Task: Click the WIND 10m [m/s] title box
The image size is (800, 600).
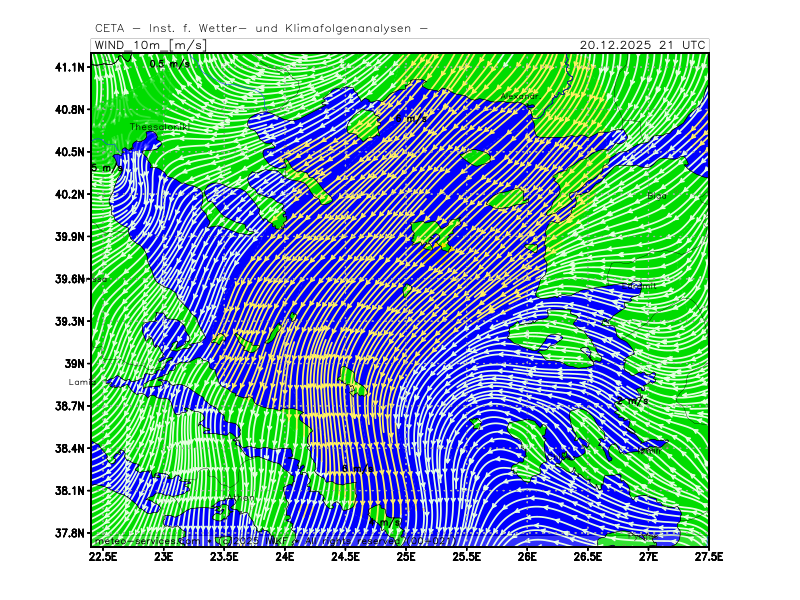Action: (x=150, y=45)
